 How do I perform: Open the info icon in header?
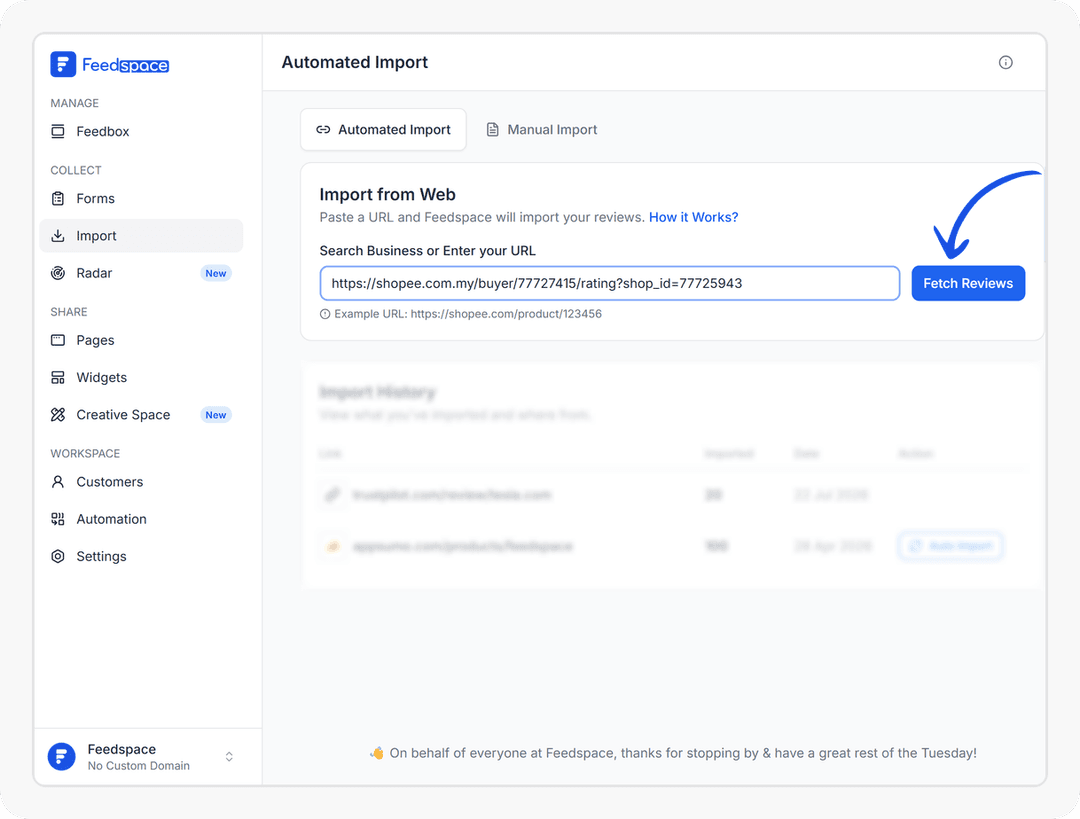1006,63
